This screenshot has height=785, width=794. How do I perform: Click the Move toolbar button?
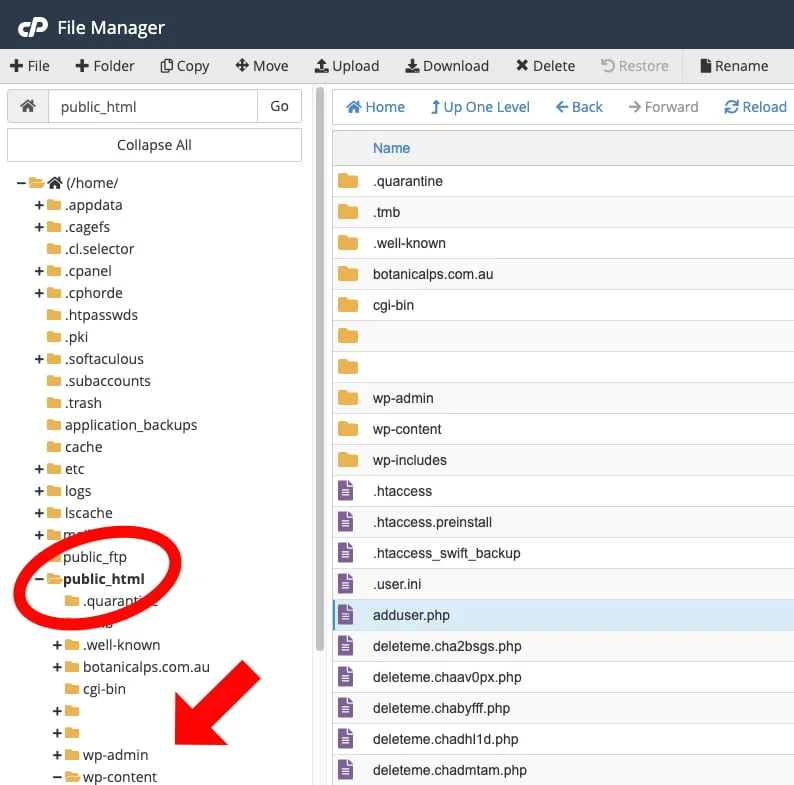click(262, 66)
